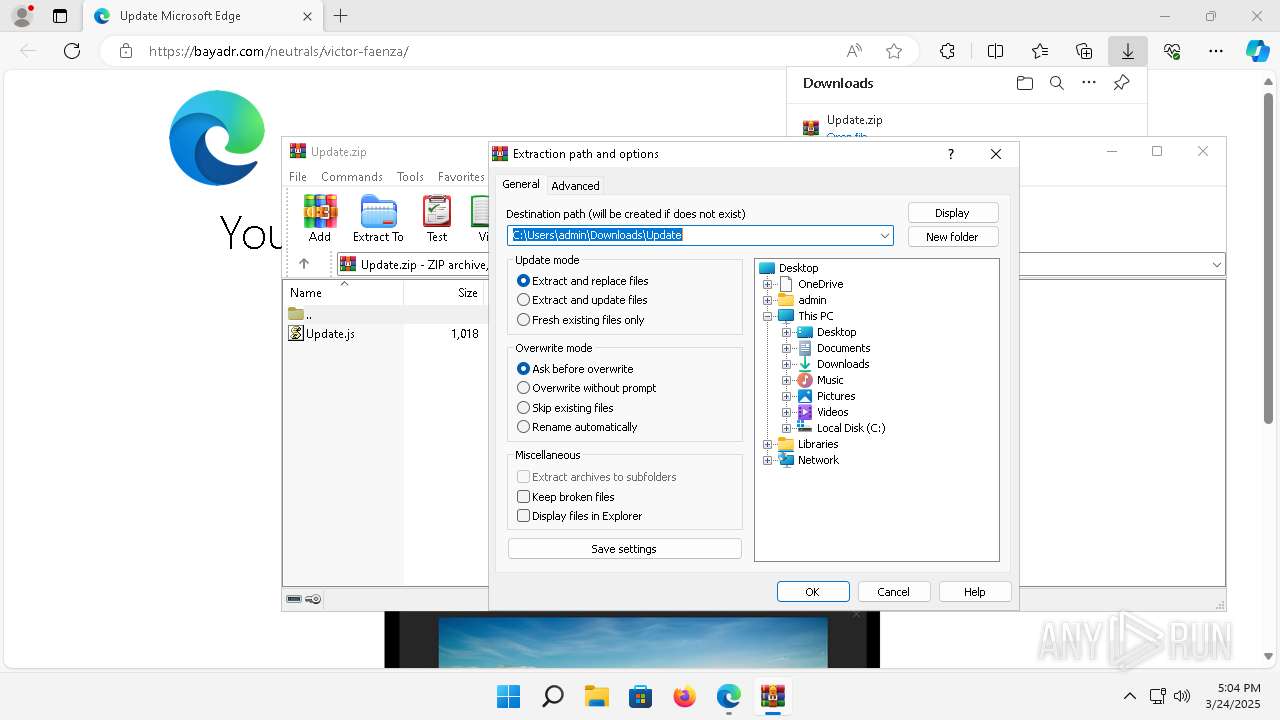Collapse This PC tree node
This screenshot has height=720, width=1280.
767,316
